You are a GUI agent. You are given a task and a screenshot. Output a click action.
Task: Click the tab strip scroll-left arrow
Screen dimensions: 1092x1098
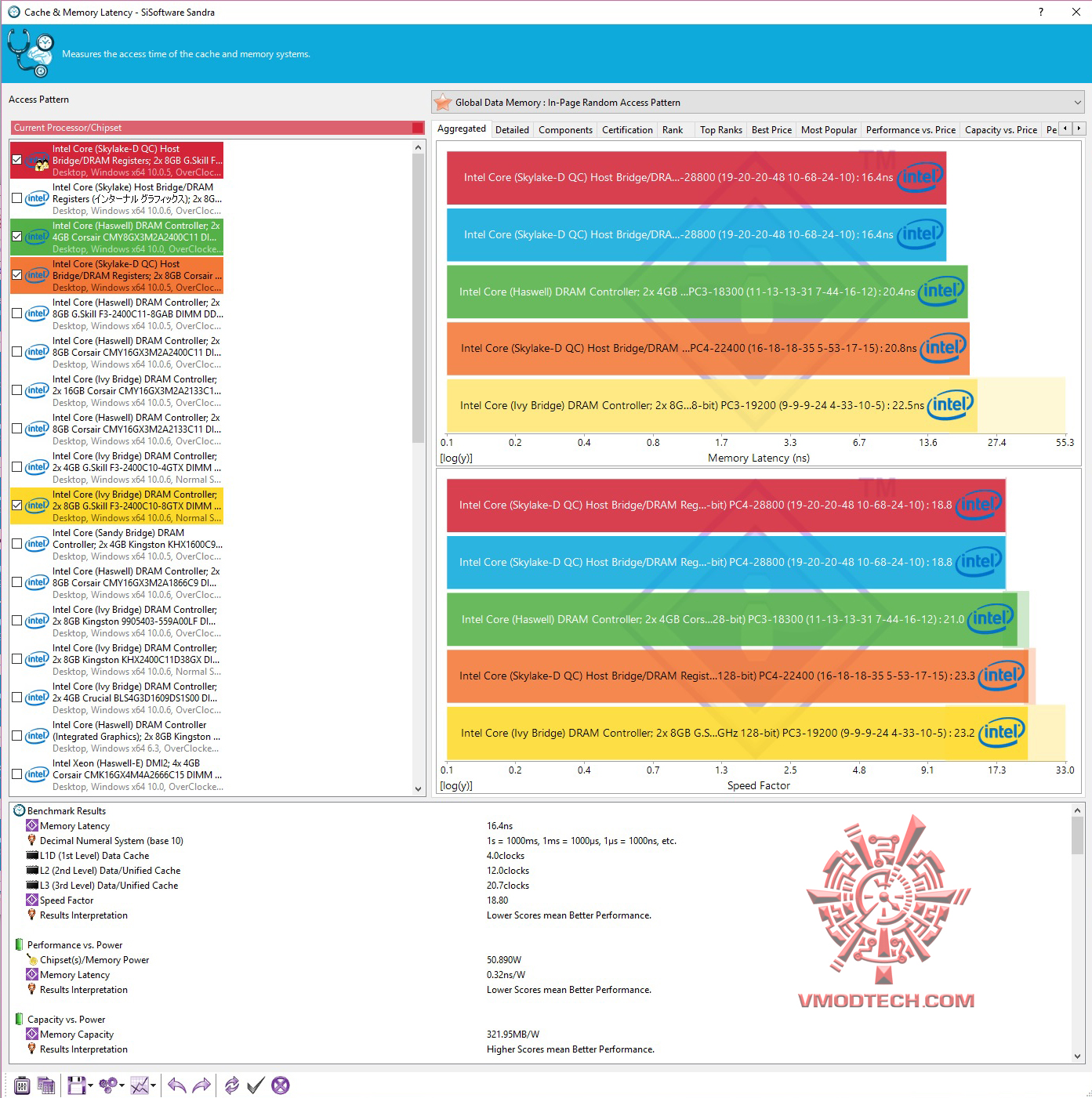(1065, 129)
